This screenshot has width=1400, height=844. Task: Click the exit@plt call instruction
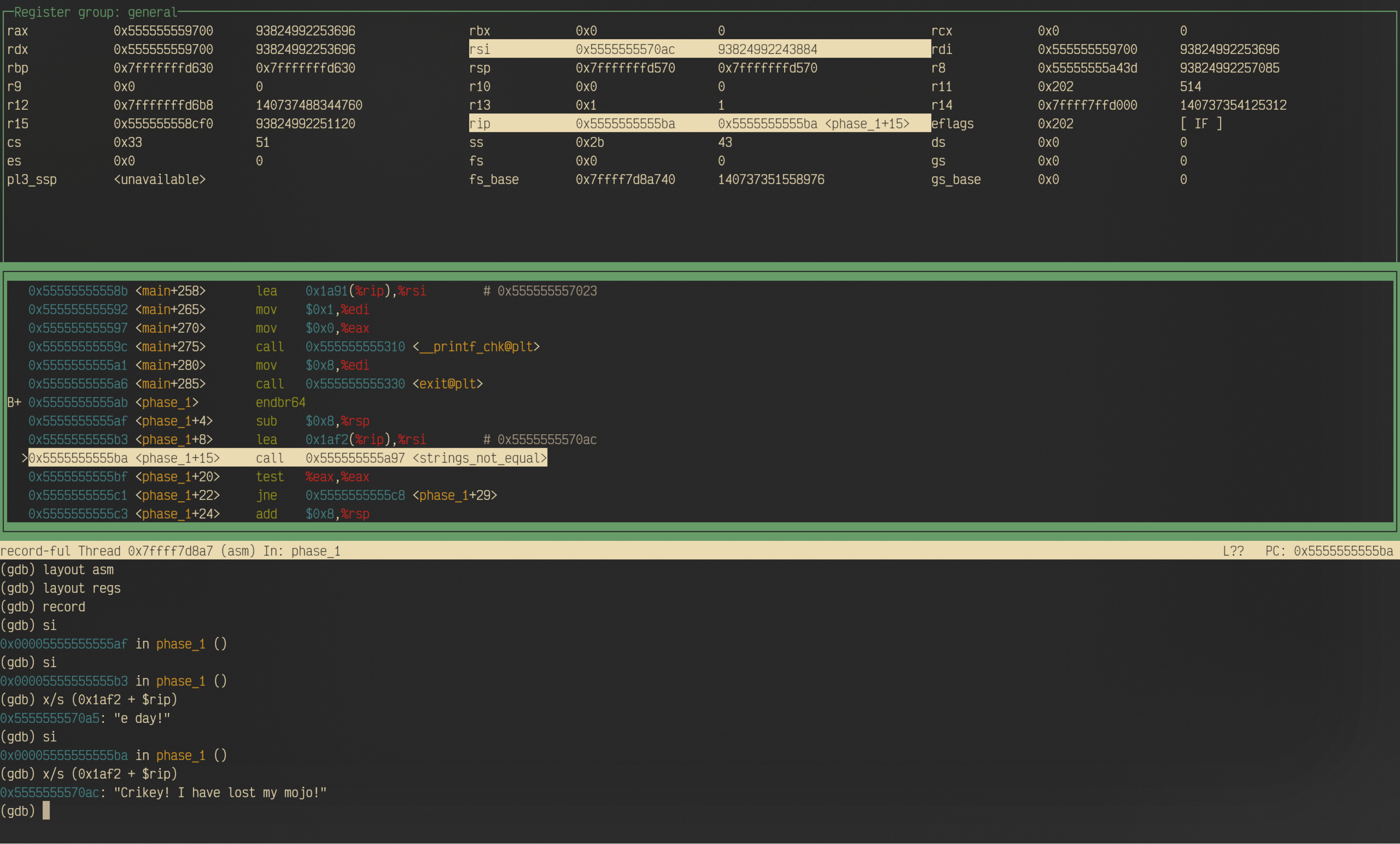[x=368, y=384]
